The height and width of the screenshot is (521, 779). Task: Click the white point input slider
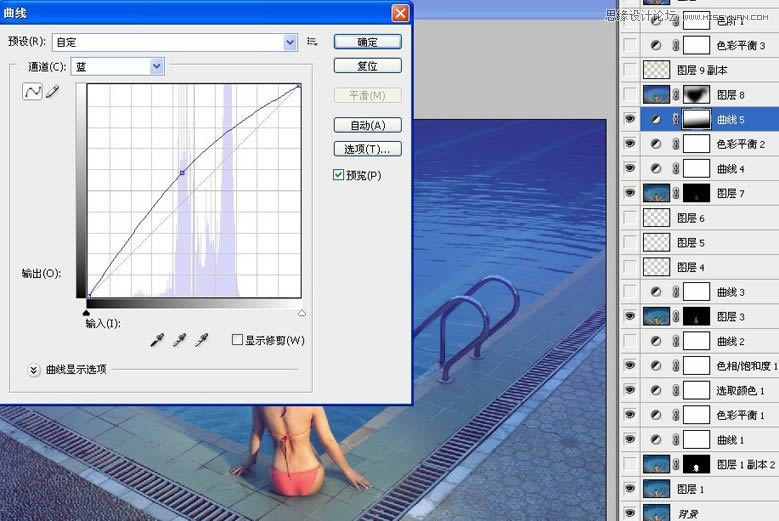point(302,312)
